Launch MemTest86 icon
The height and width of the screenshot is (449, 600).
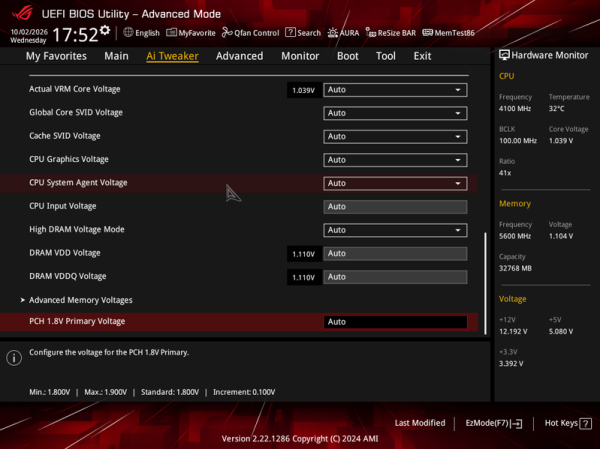pyautogui.click(x=427, y=33)
